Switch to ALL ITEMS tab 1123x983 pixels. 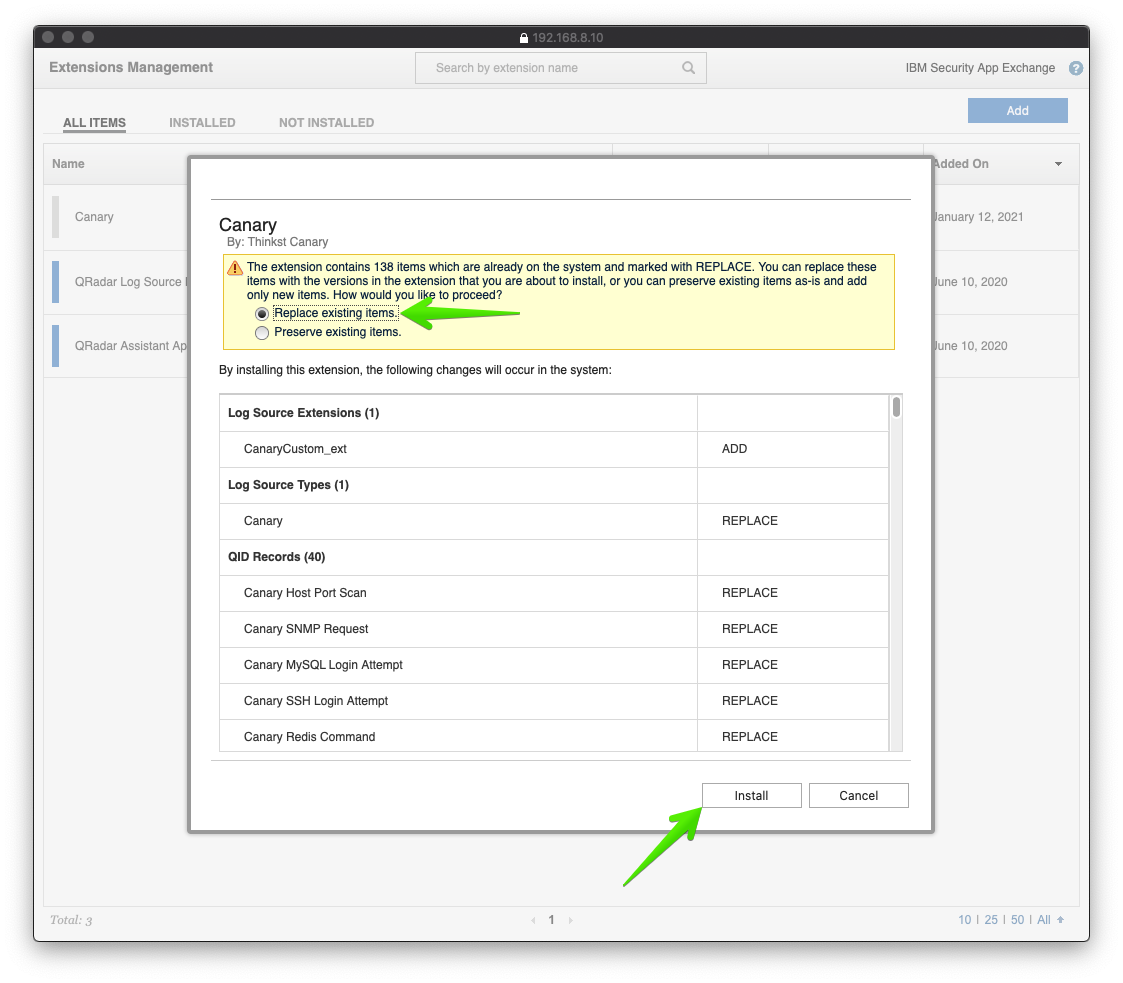[x=95, y=122]
